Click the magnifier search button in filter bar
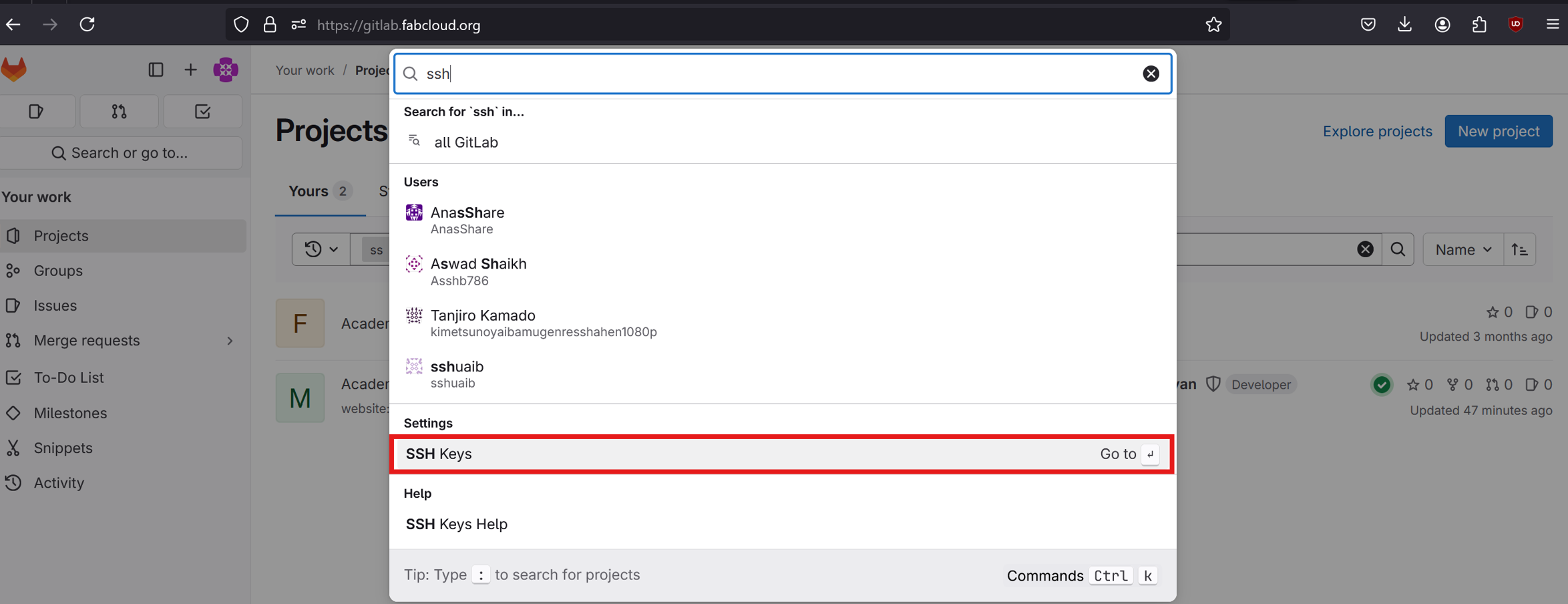Viewport: 1568px width, 604px height. [x=1398, y=249]
